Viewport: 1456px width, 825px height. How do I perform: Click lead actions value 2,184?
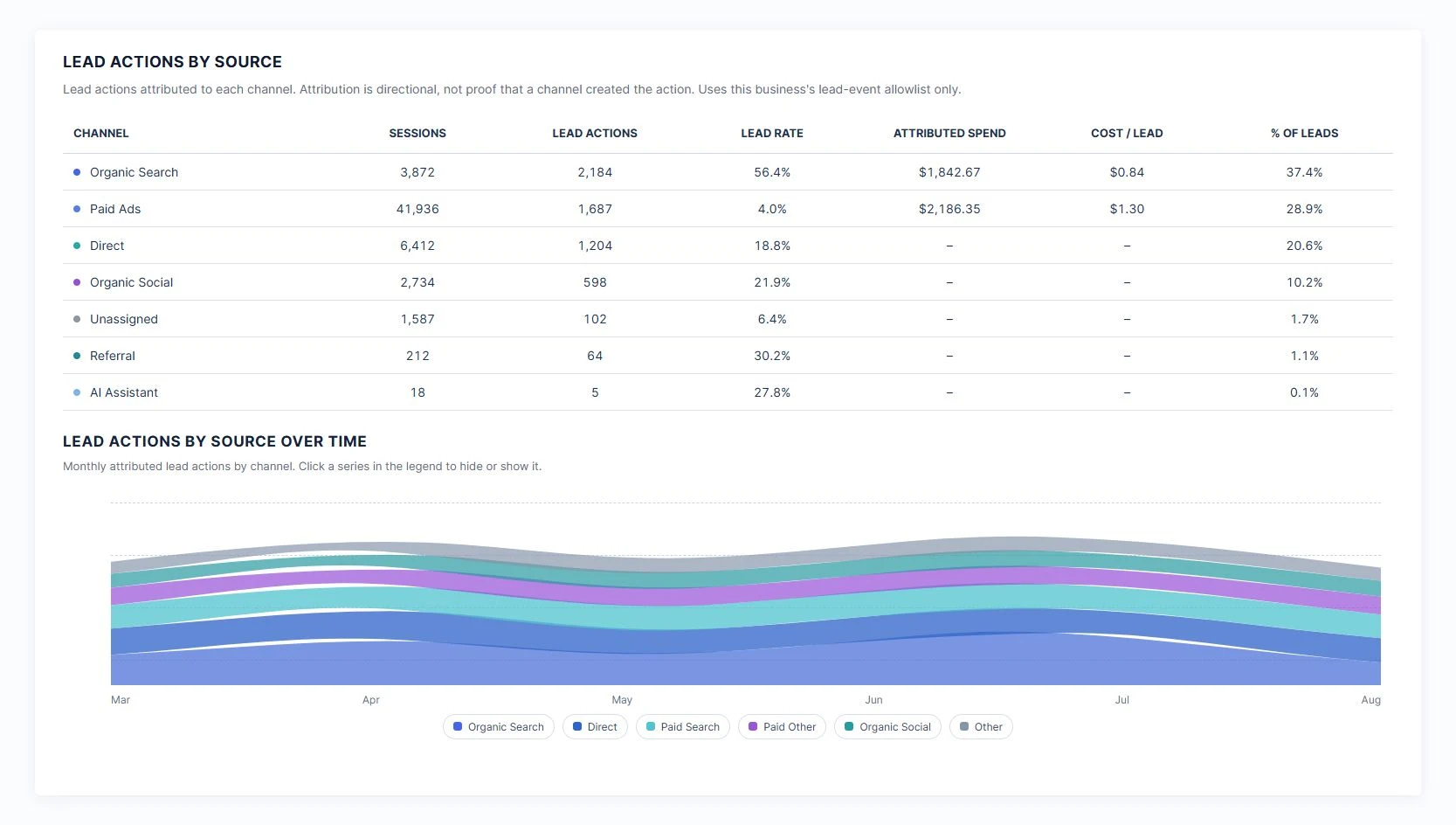pos(595,172)
